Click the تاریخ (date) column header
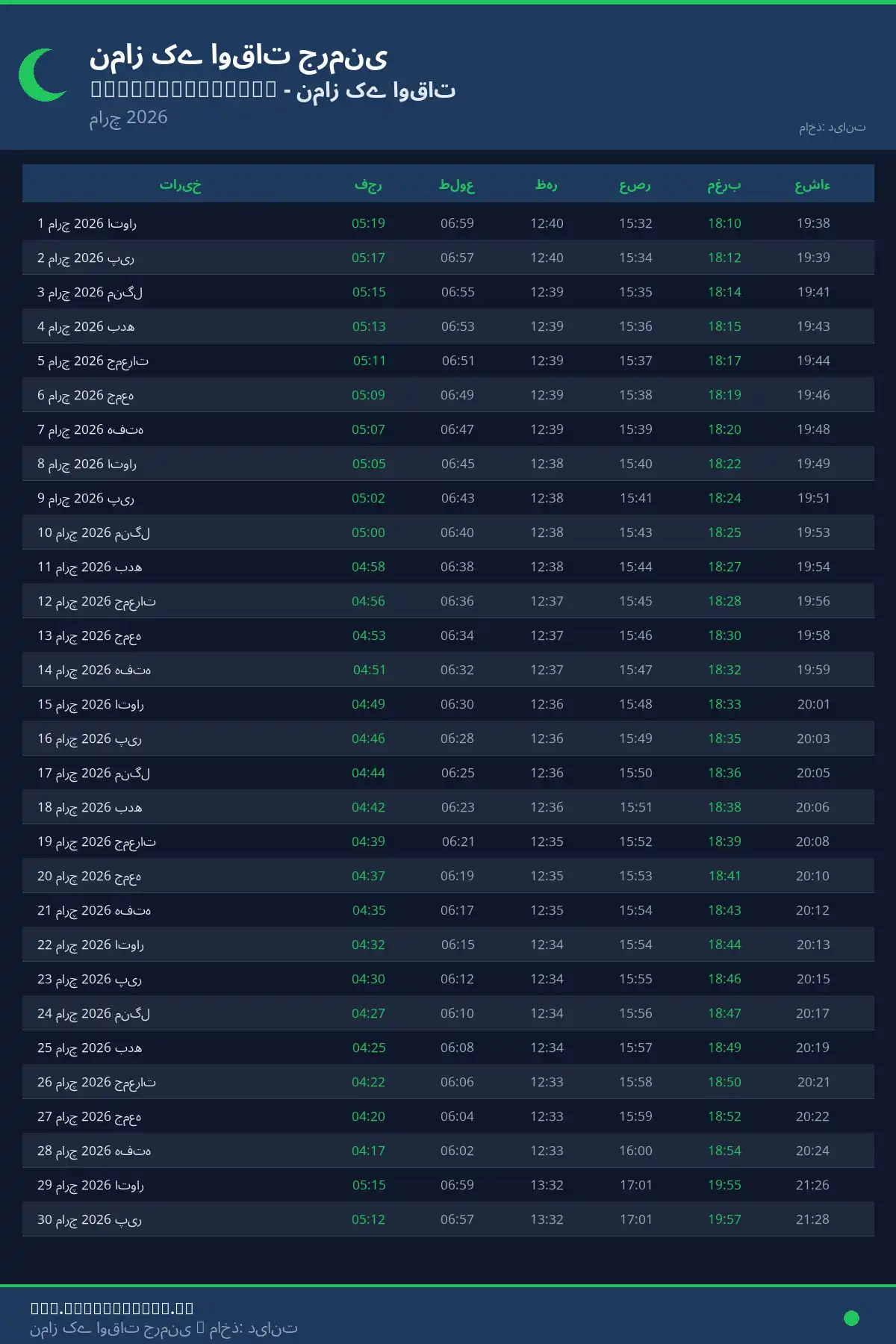 coord(180,184)
